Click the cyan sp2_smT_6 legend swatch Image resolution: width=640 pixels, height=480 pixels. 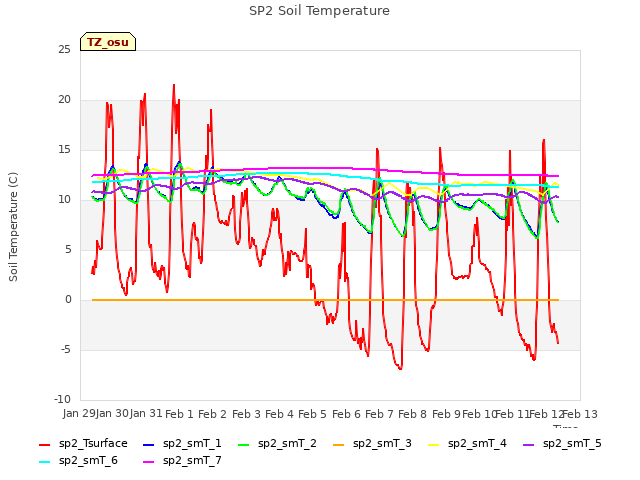(44, 462)
